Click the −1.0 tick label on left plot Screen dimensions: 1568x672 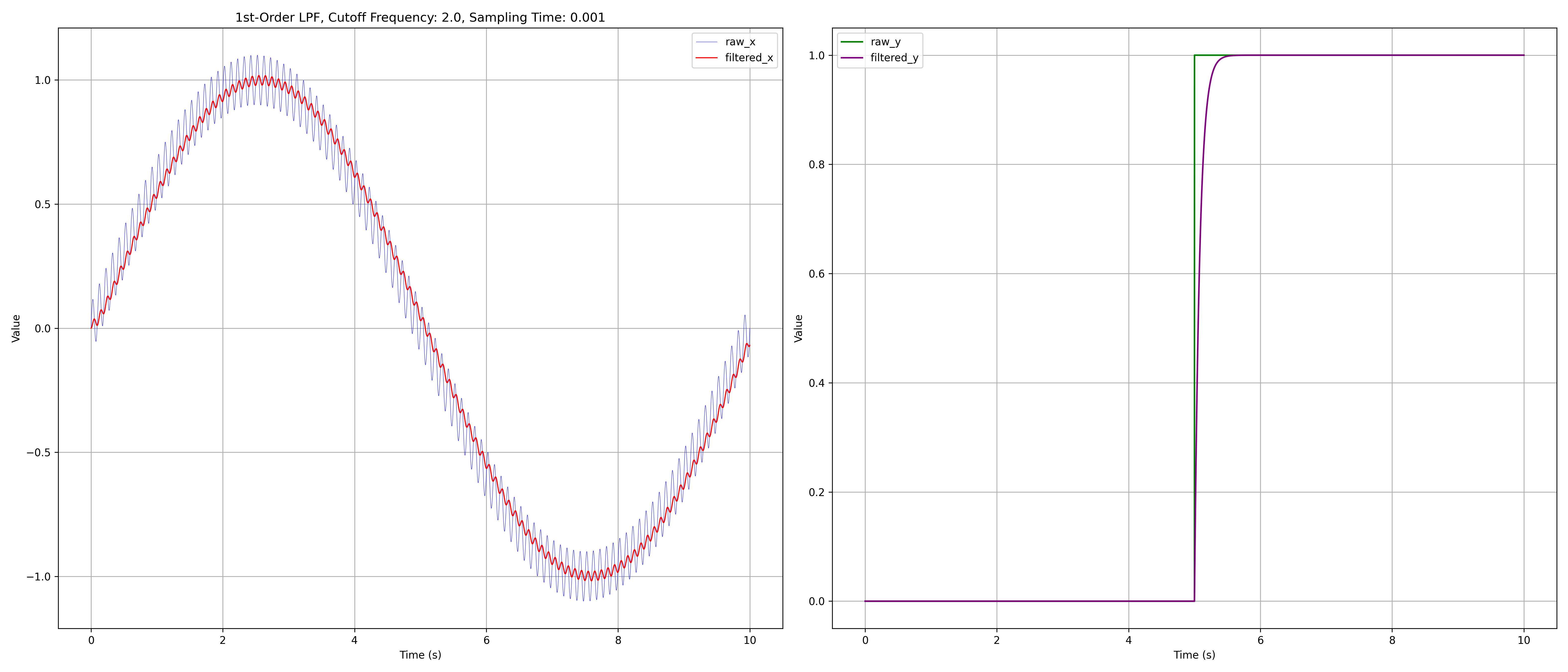pyautogui.click(x=38, y=576)
